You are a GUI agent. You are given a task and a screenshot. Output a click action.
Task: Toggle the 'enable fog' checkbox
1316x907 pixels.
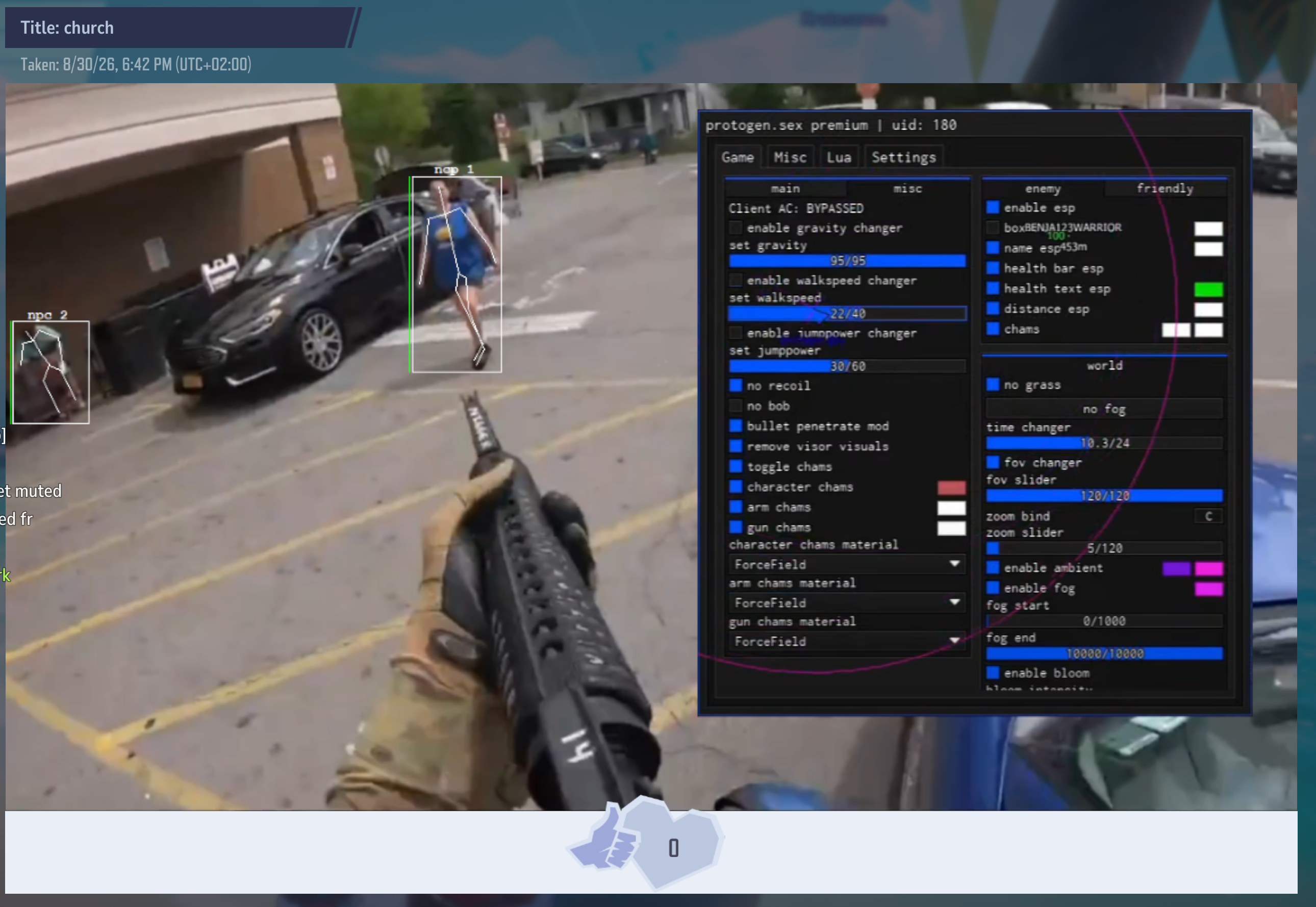click(x=993, y=588)
